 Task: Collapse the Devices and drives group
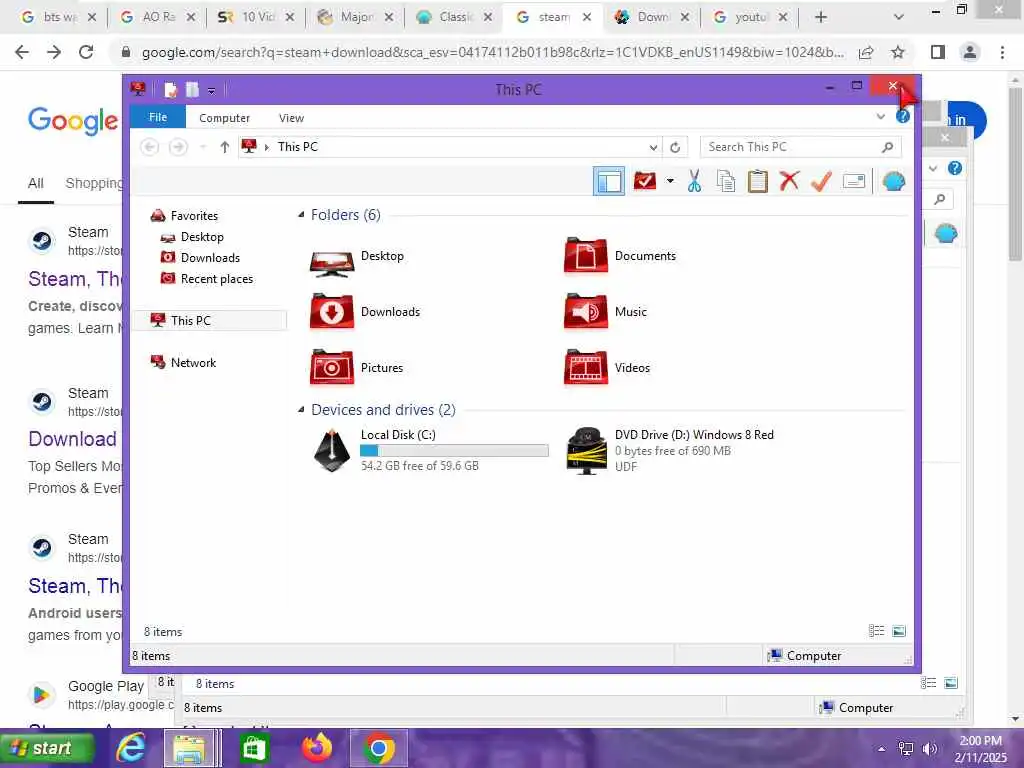(301, 409)
